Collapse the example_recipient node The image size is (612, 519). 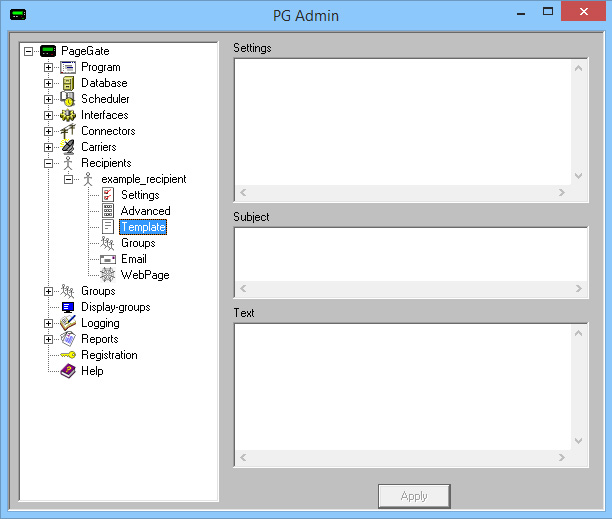click(x=68, y=180)
